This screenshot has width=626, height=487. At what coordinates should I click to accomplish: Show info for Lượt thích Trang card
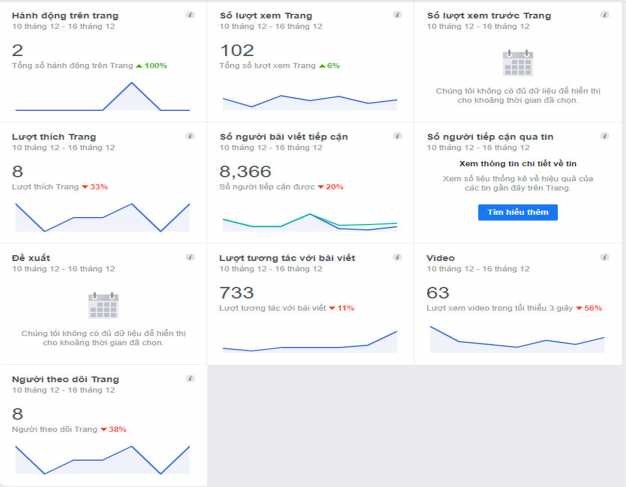coord(191,136)
